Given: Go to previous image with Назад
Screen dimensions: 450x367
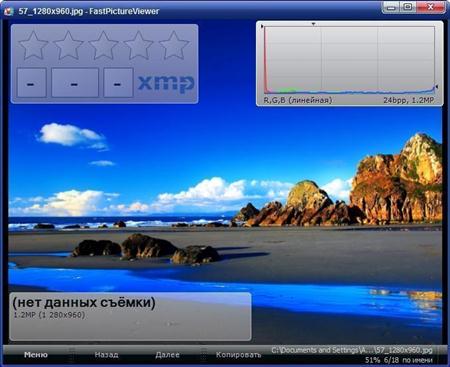Looking at the screenshot, I should (x=106, y=355).
